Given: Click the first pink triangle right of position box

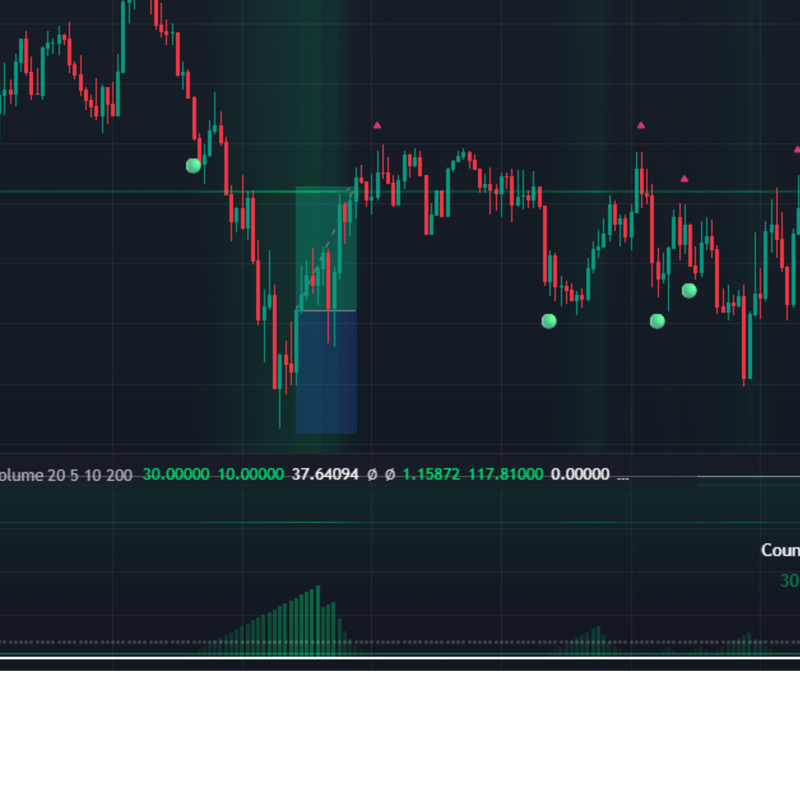Looking at the screenshot, I should point(377,125).
